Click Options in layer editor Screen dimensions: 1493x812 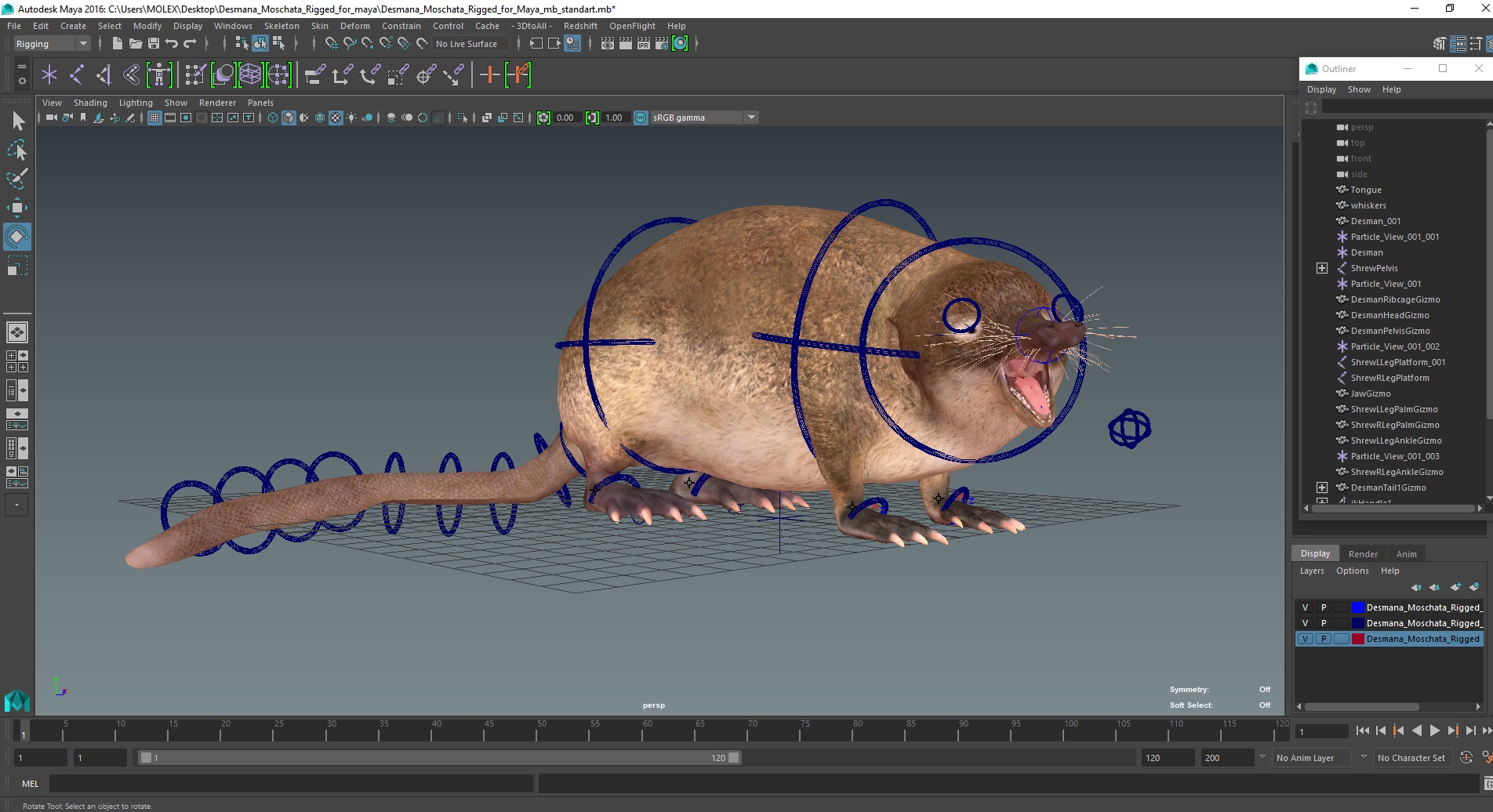tap(1353, 571)
